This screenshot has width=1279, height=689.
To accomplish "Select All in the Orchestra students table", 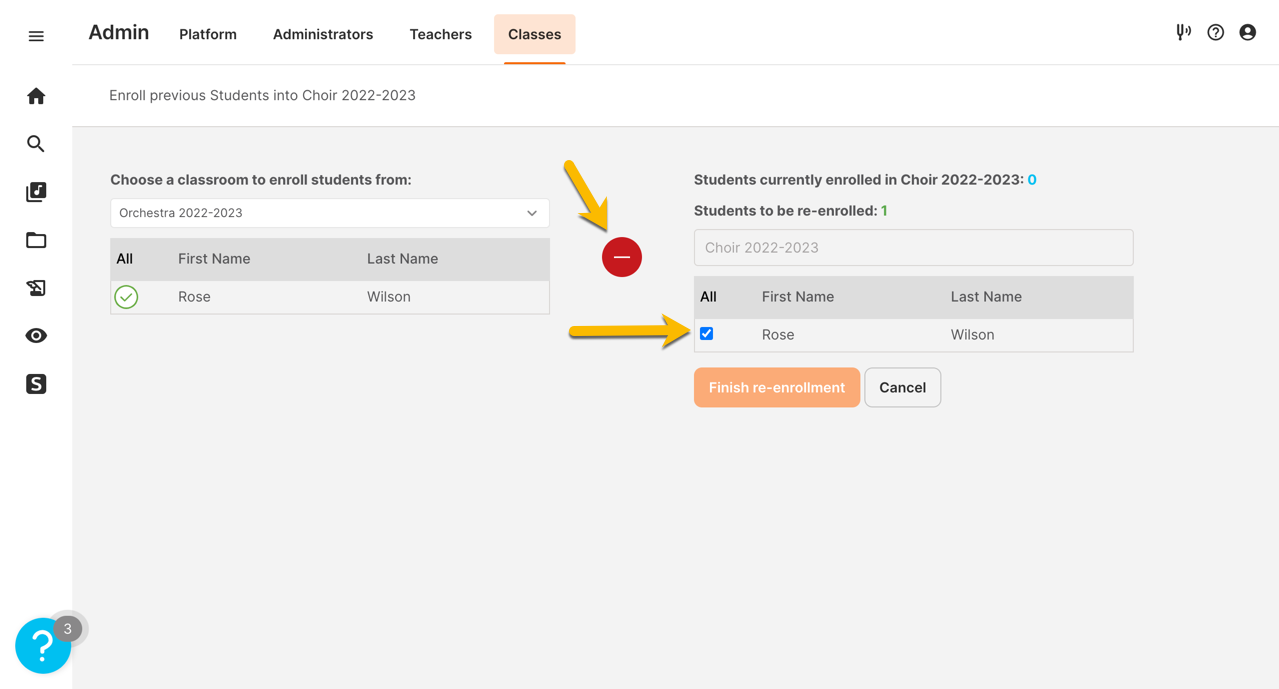I will [124, 259].
